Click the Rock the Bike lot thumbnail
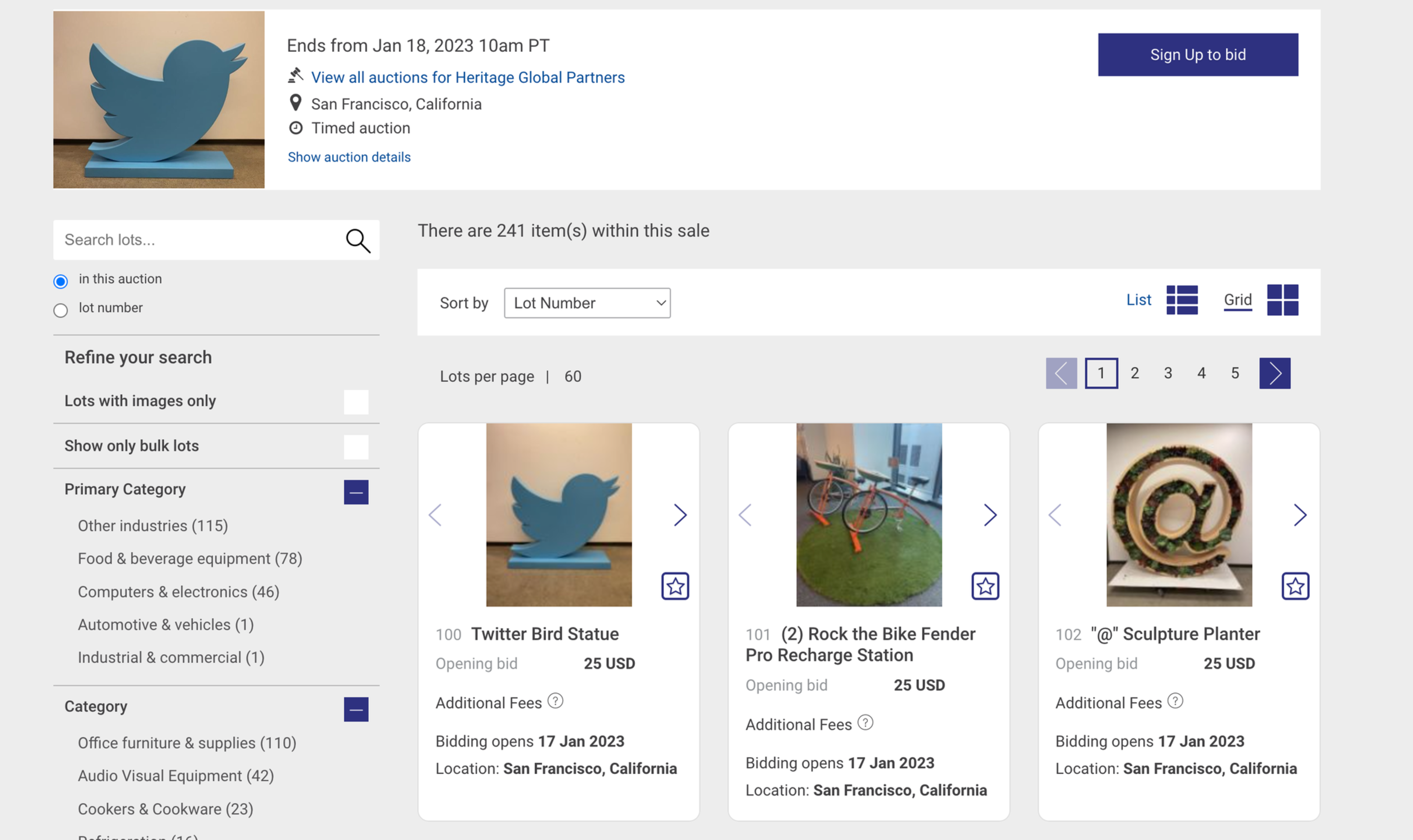 coord(869,515)
